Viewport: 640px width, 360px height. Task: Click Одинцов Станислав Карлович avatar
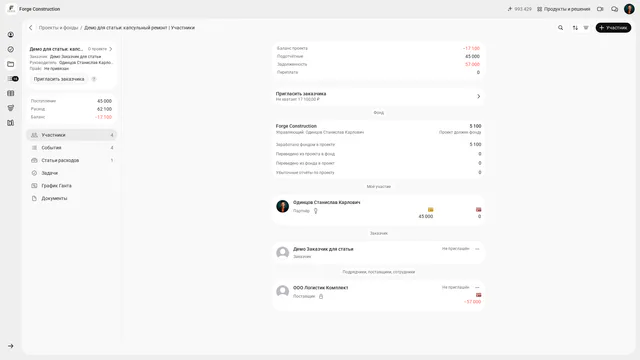coord(282,207)
